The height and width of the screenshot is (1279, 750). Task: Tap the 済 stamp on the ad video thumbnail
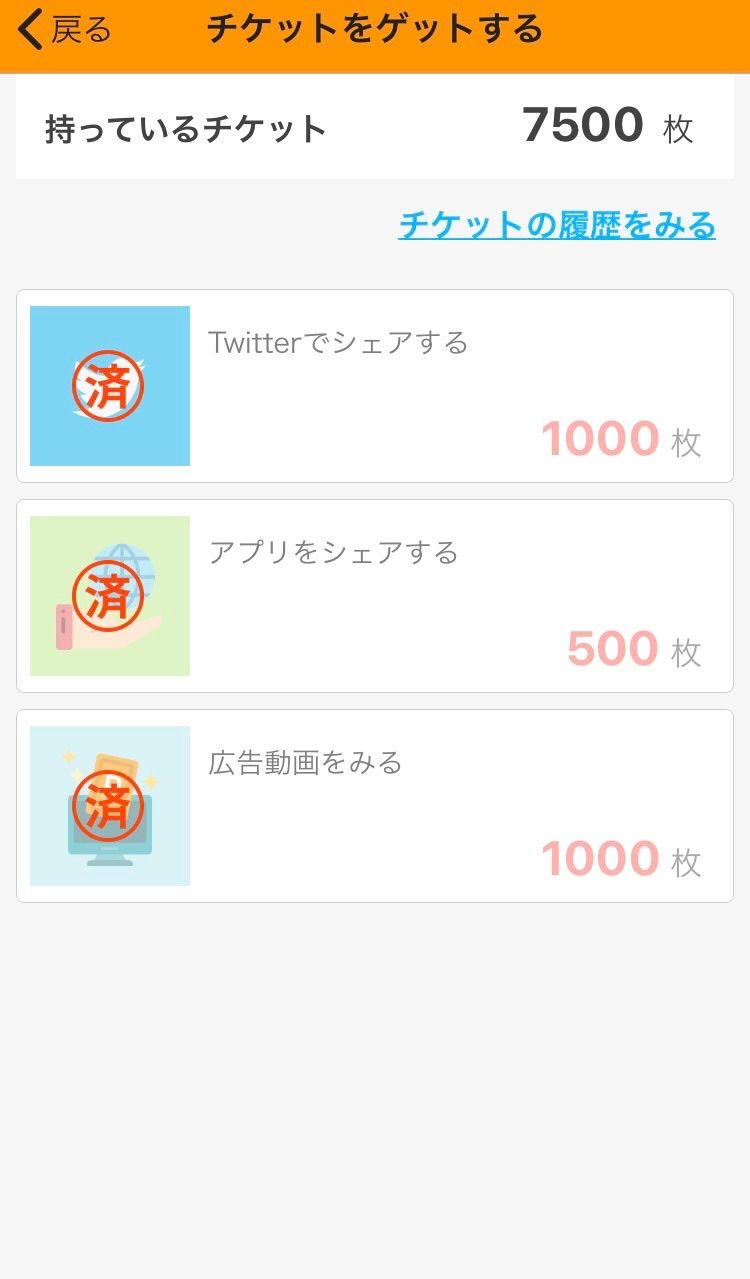[108, 806]
